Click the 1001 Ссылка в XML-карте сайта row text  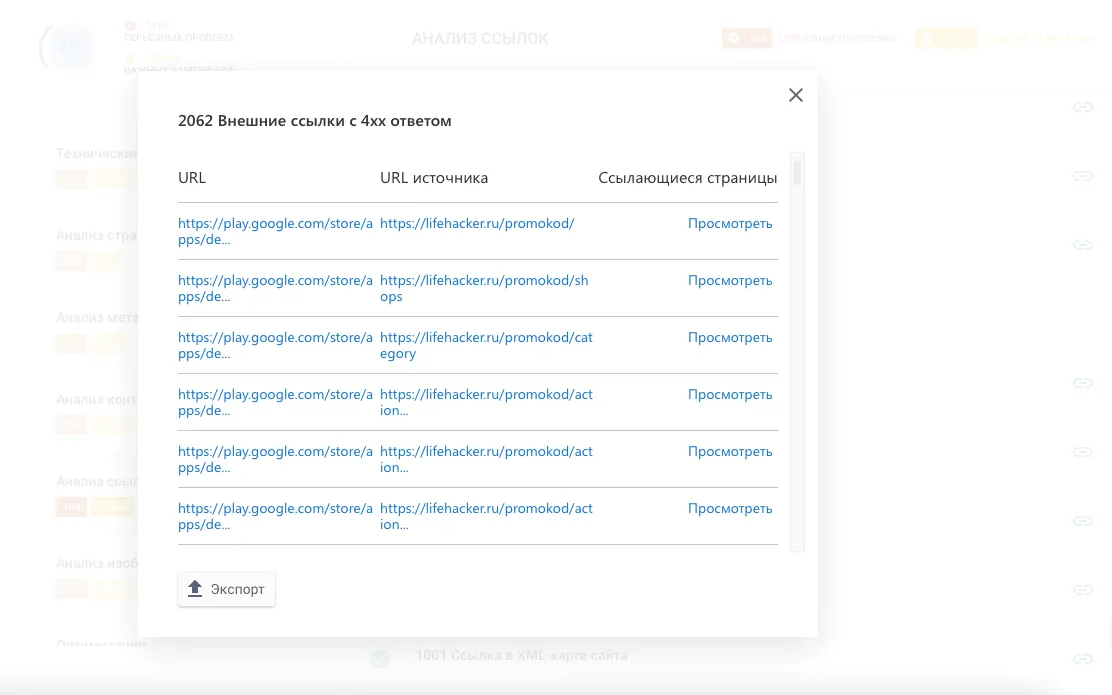tap(521, 655)
